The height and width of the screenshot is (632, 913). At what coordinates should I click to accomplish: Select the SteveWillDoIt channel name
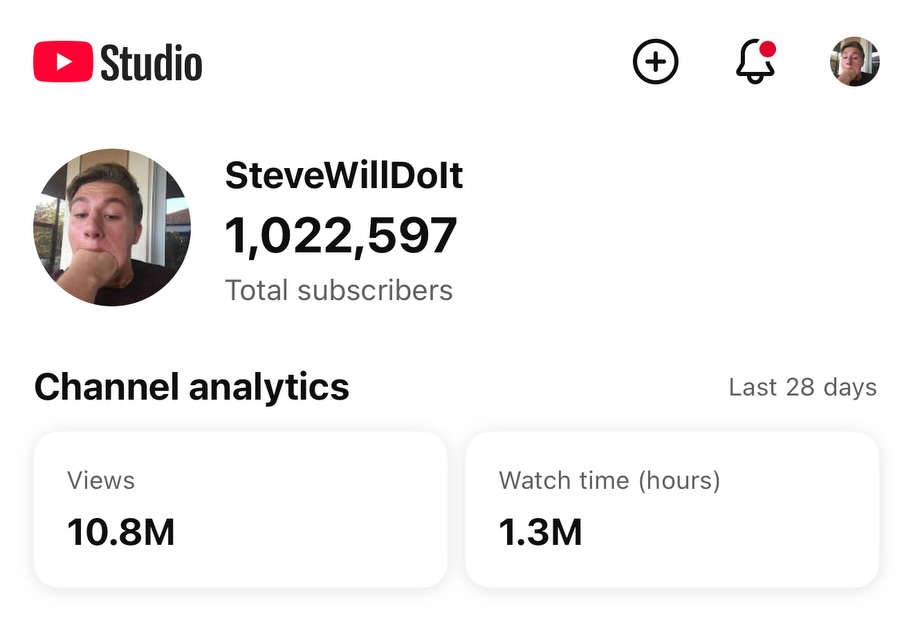point(344,176)
